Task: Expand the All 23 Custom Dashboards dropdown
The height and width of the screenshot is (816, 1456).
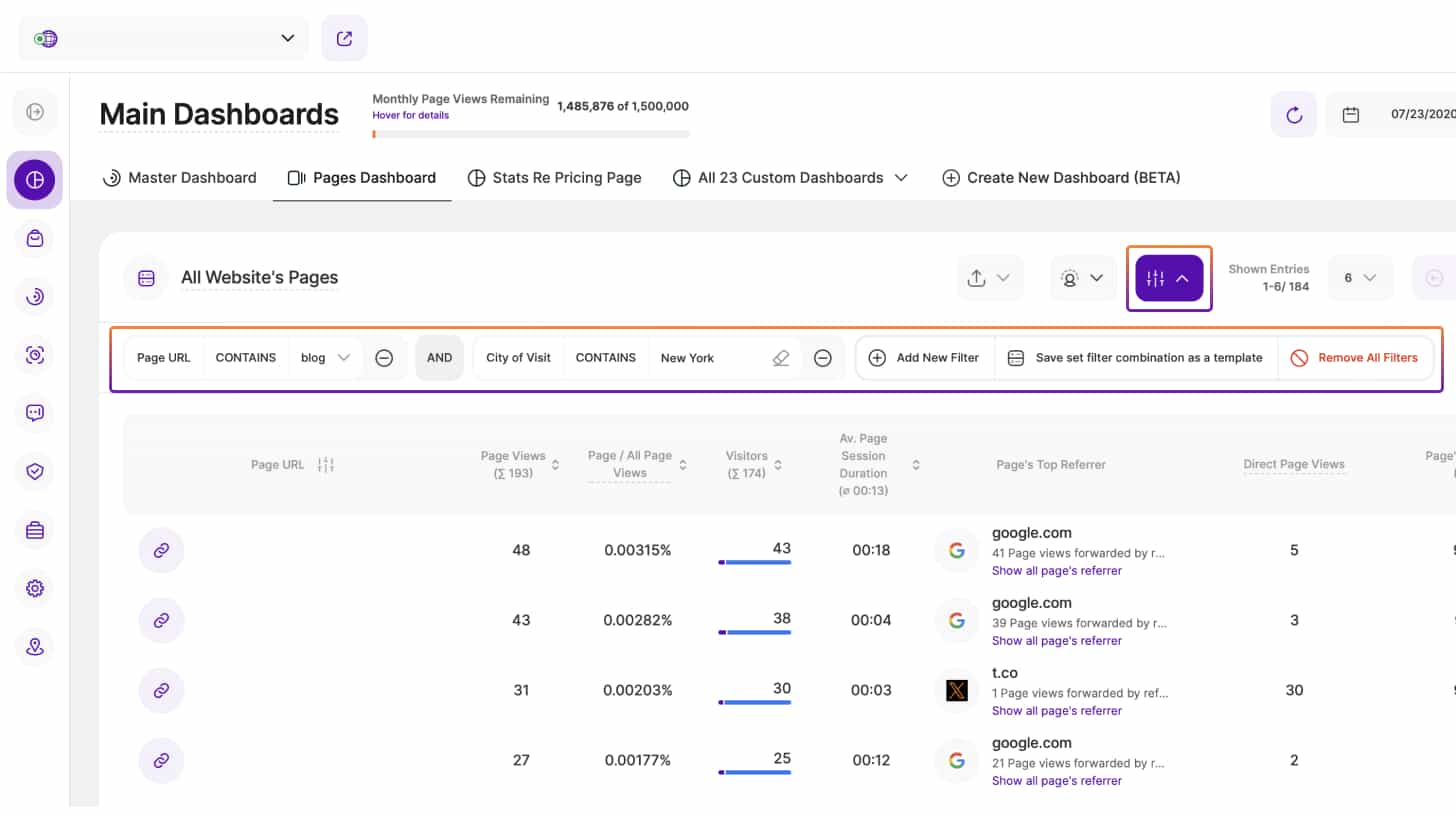Action: [790, 178]
